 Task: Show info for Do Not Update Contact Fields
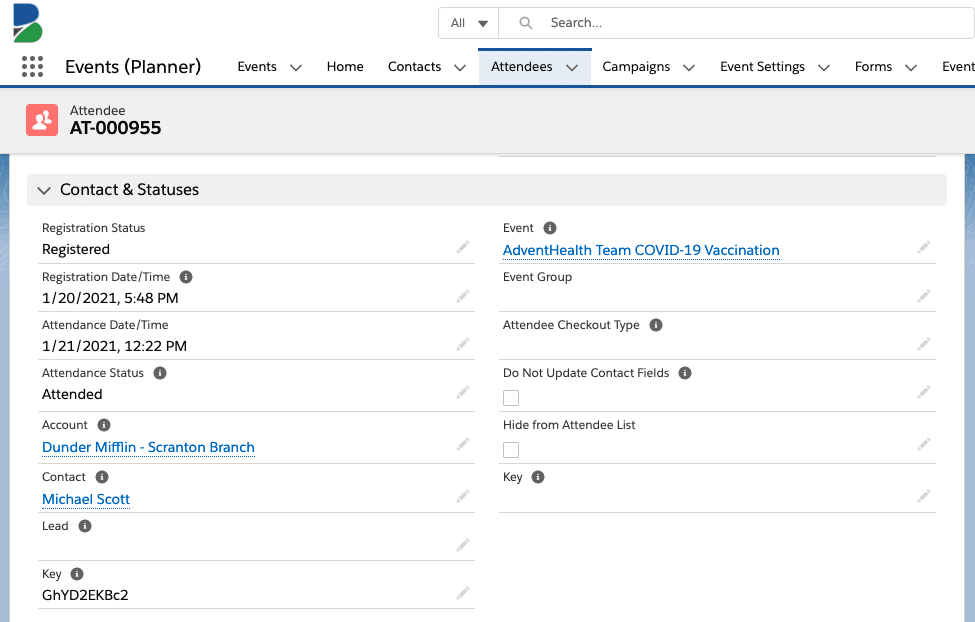coord(685,373)
